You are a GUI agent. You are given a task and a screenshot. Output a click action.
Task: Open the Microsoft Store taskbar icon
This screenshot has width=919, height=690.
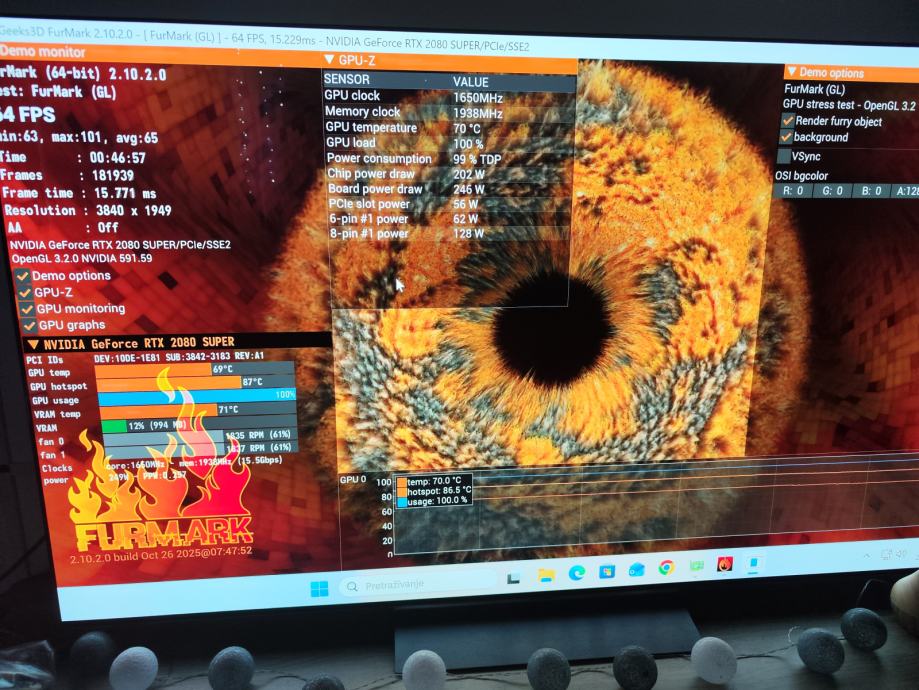607,571
